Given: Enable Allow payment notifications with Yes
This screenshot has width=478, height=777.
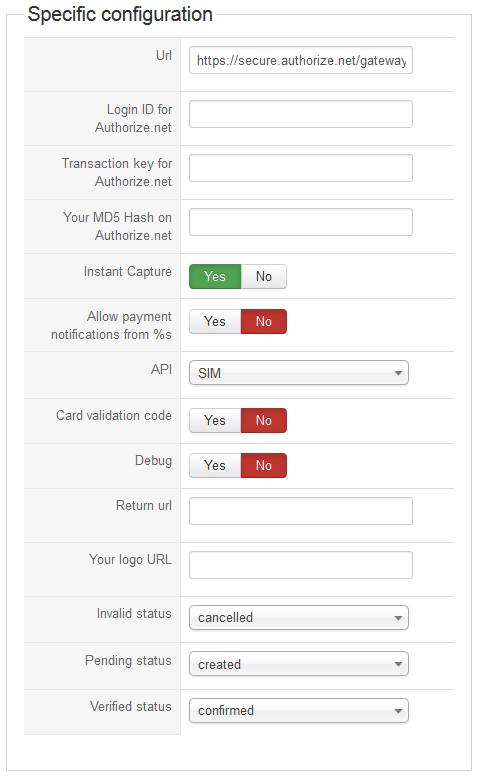Looking at the screenshot, I should coord(215,322).
